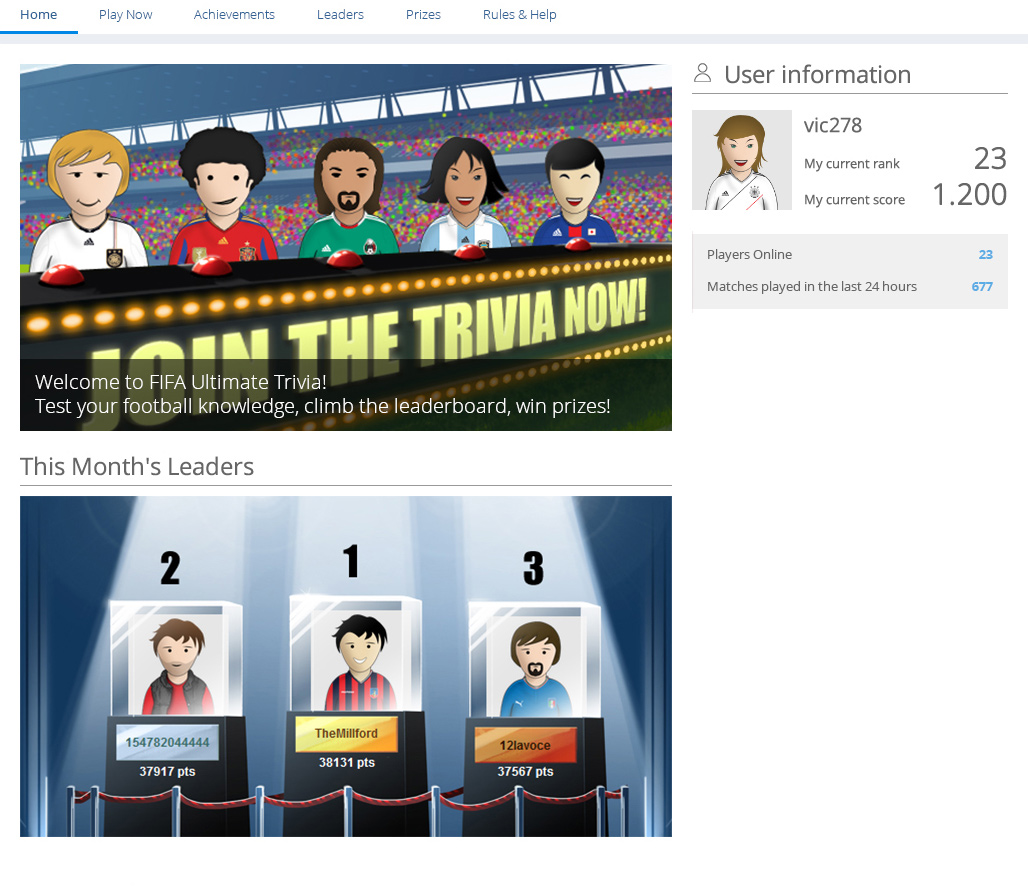This screenshot has height=886, width=1028.
Task: Go to the Leaders tab
Action: (340, 14)
